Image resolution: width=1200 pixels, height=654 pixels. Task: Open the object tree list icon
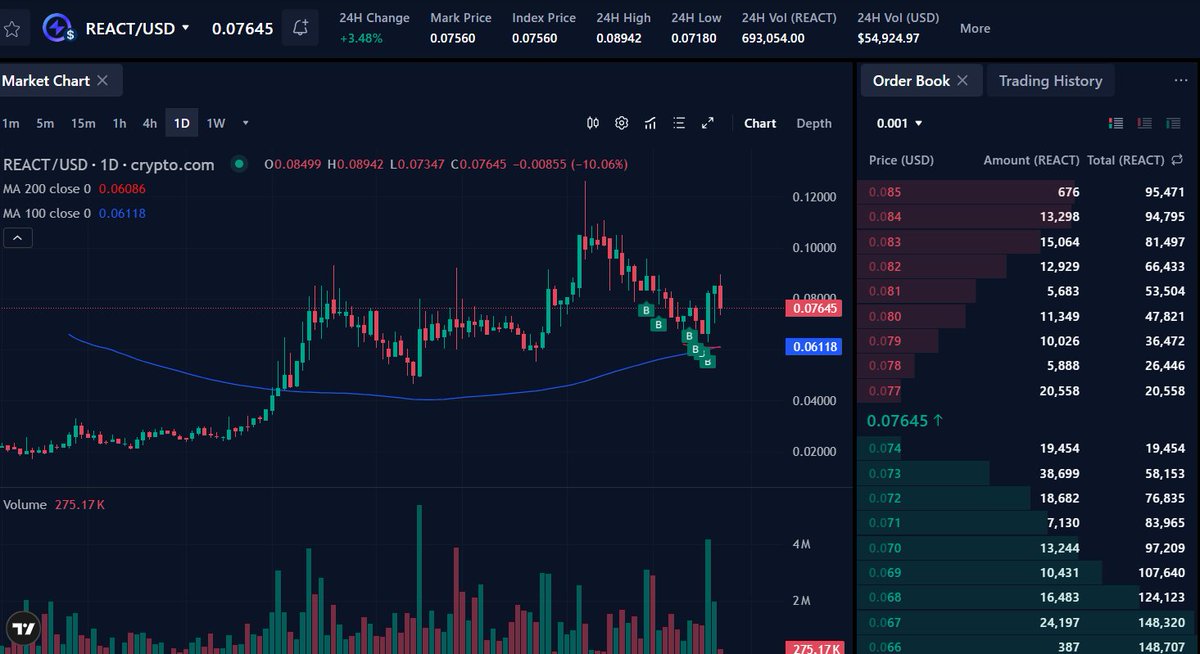click(x=679, y=122)
